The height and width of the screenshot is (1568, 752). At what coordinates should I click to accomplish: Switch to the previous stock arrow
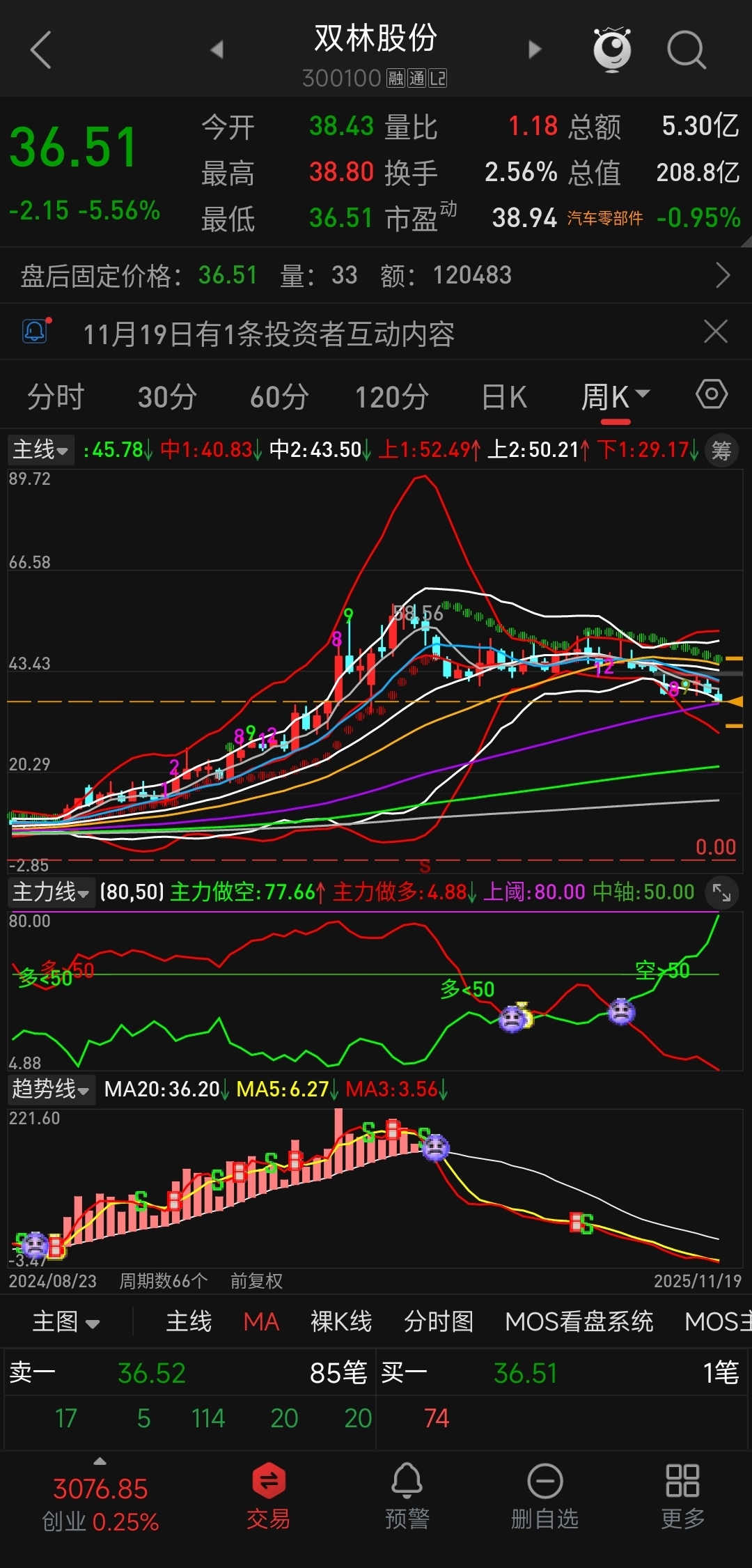(217, 49)
